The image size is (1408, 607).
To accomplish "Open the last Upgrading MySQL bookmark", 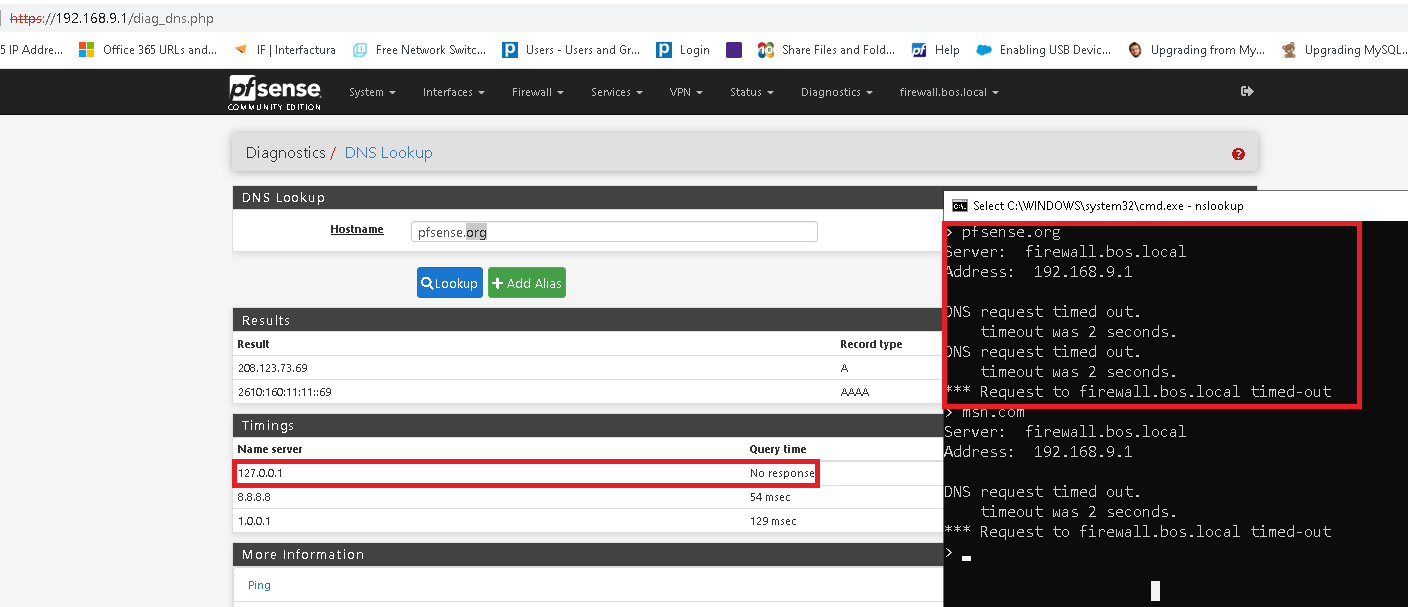I will pyautogui.click(x=1344, y=49).
